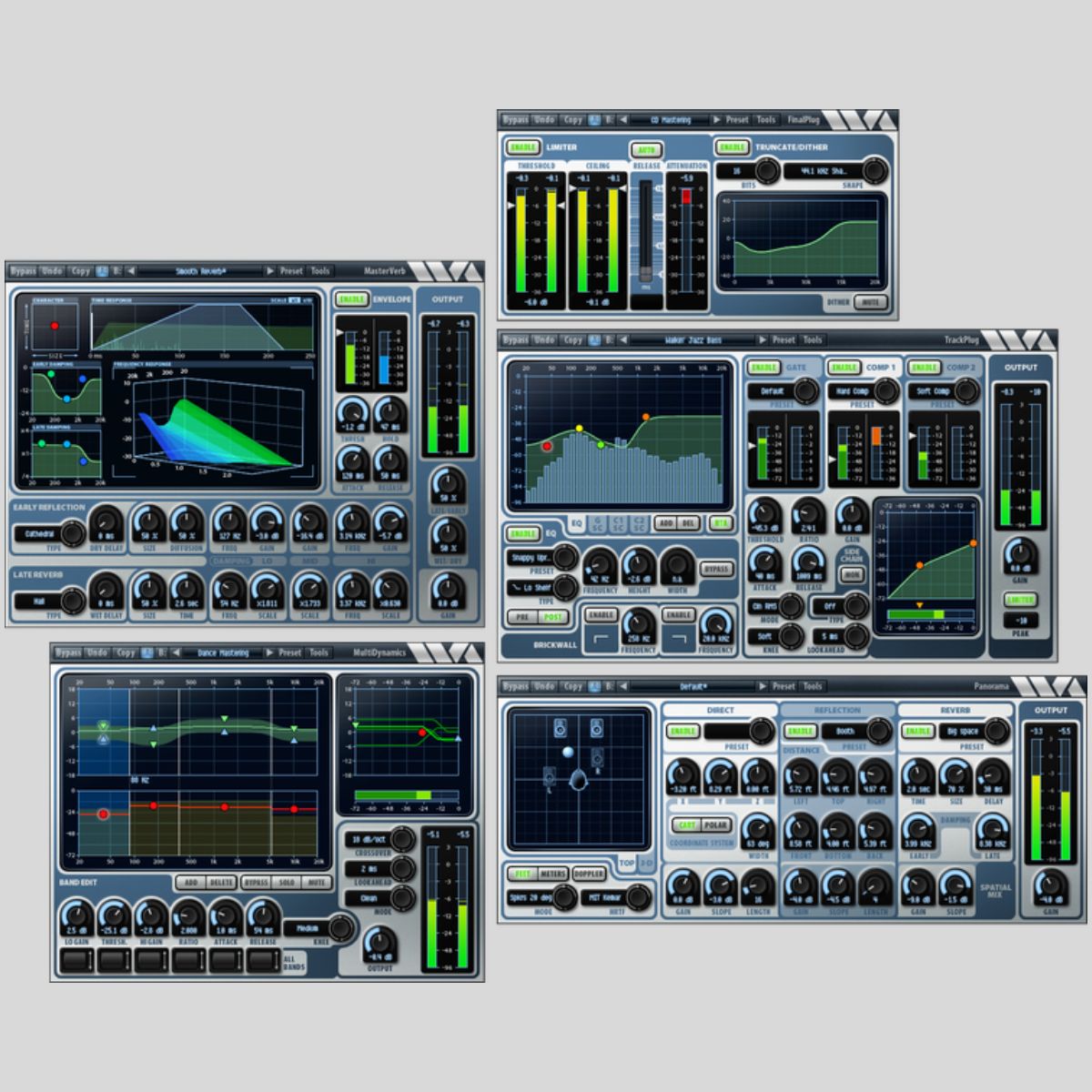Select POLAR coordinate system in Panorama

[x=716, y=825]
